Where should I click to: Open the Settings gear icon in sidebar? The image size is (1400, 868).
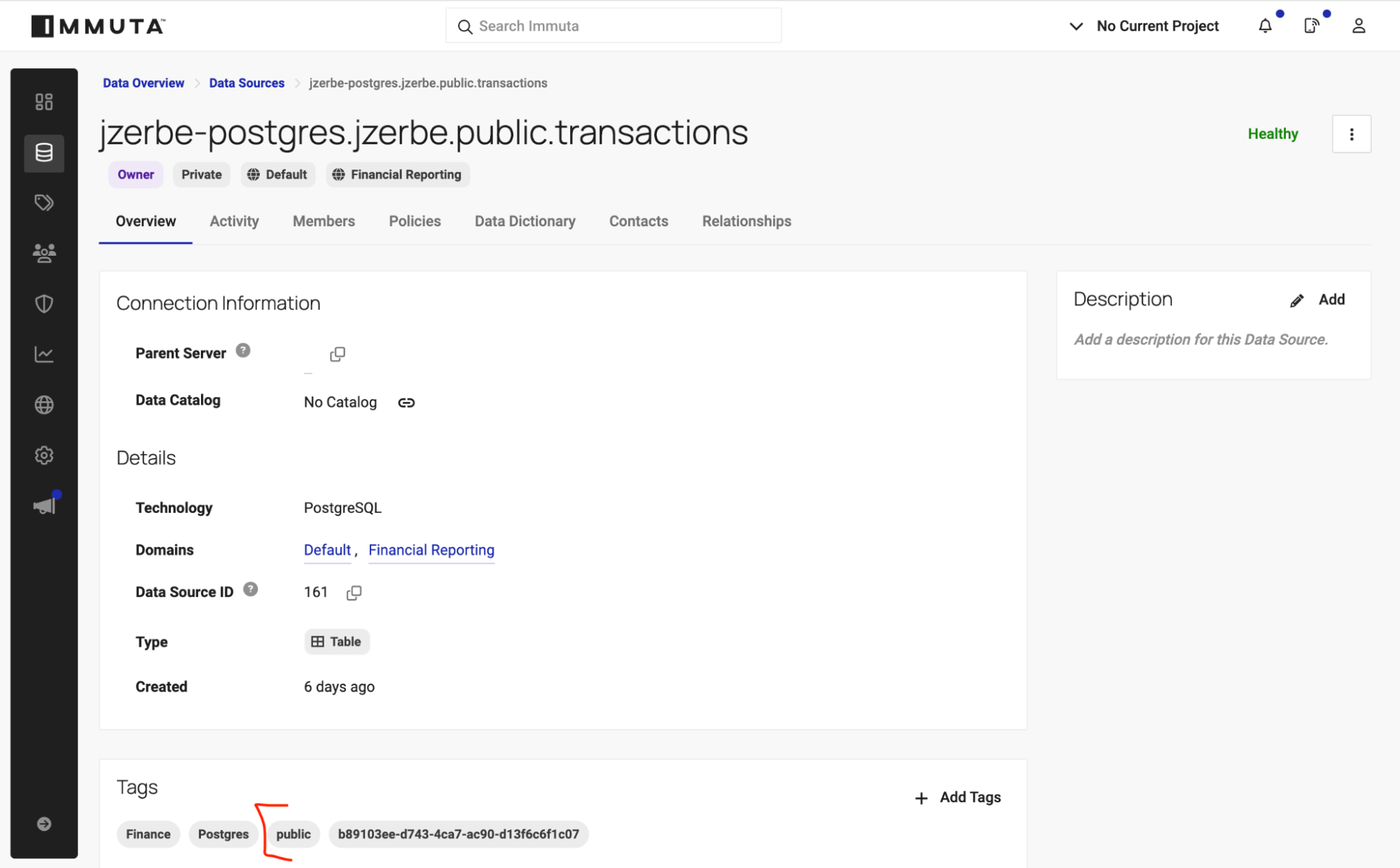[x=44, y=455]
